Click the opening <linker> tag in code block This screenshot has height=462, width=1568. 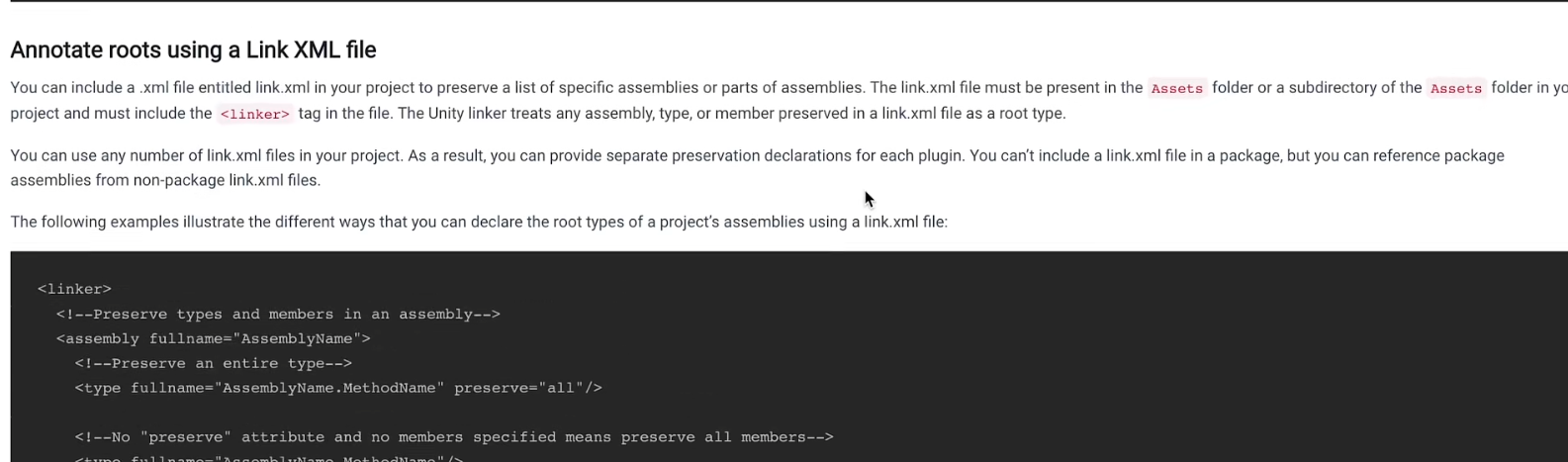click(x=74, y=289)
